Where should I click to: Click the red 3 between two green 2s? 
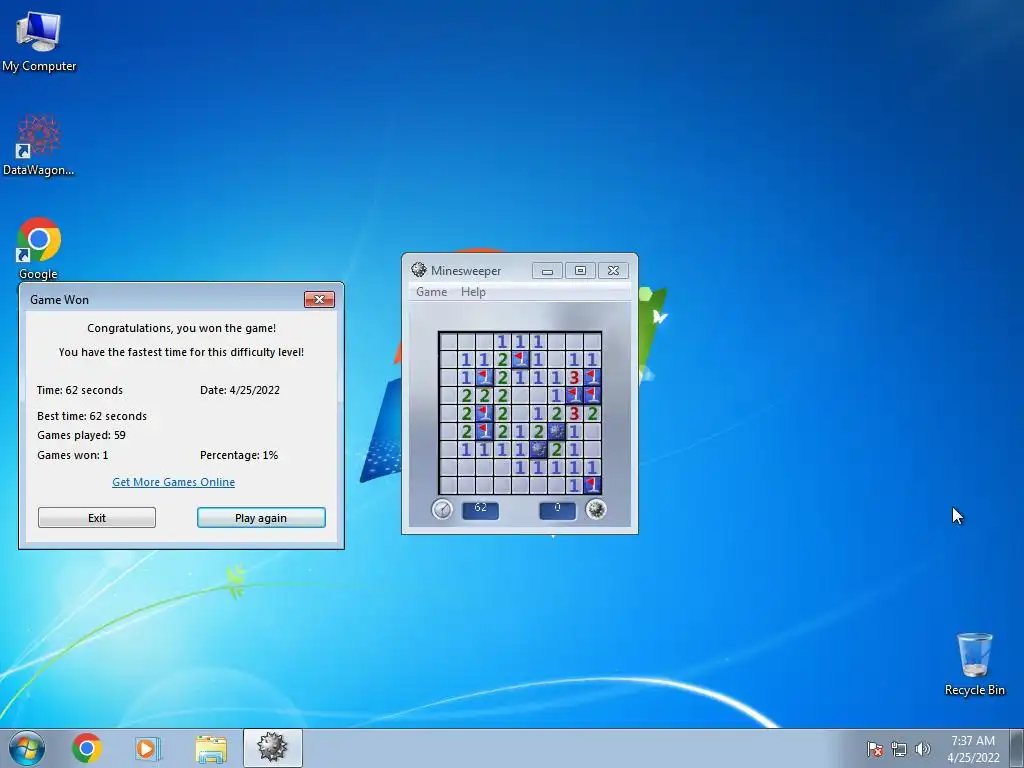click(574, 413)
